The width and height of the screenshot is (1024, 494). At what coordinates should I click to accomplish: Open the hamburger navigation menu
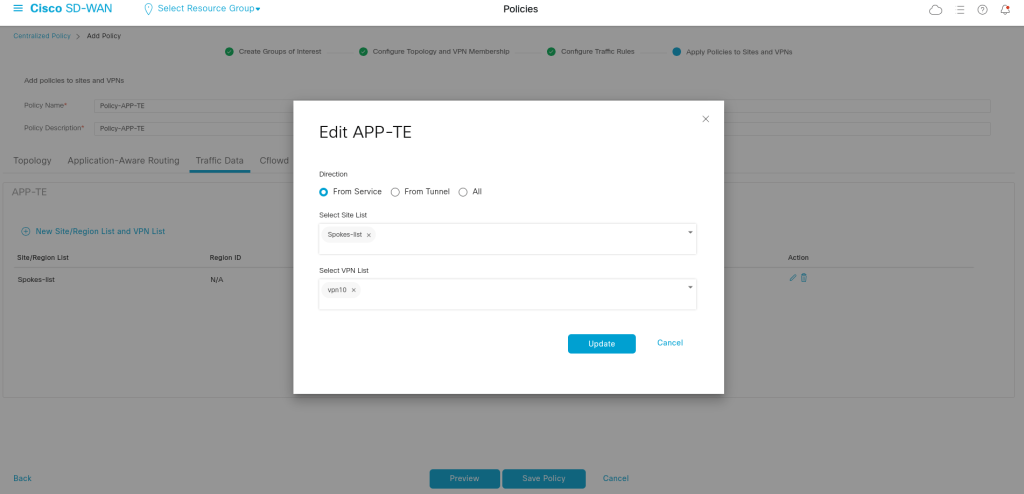pos(17,9)
